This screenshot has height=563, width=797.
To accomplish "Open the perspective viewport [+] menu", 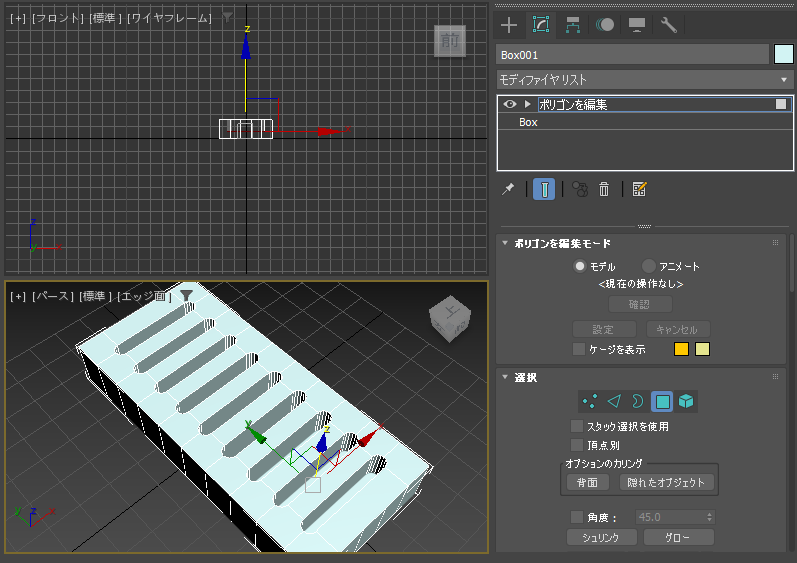I will pyautogui.click(x=18, y=296).
